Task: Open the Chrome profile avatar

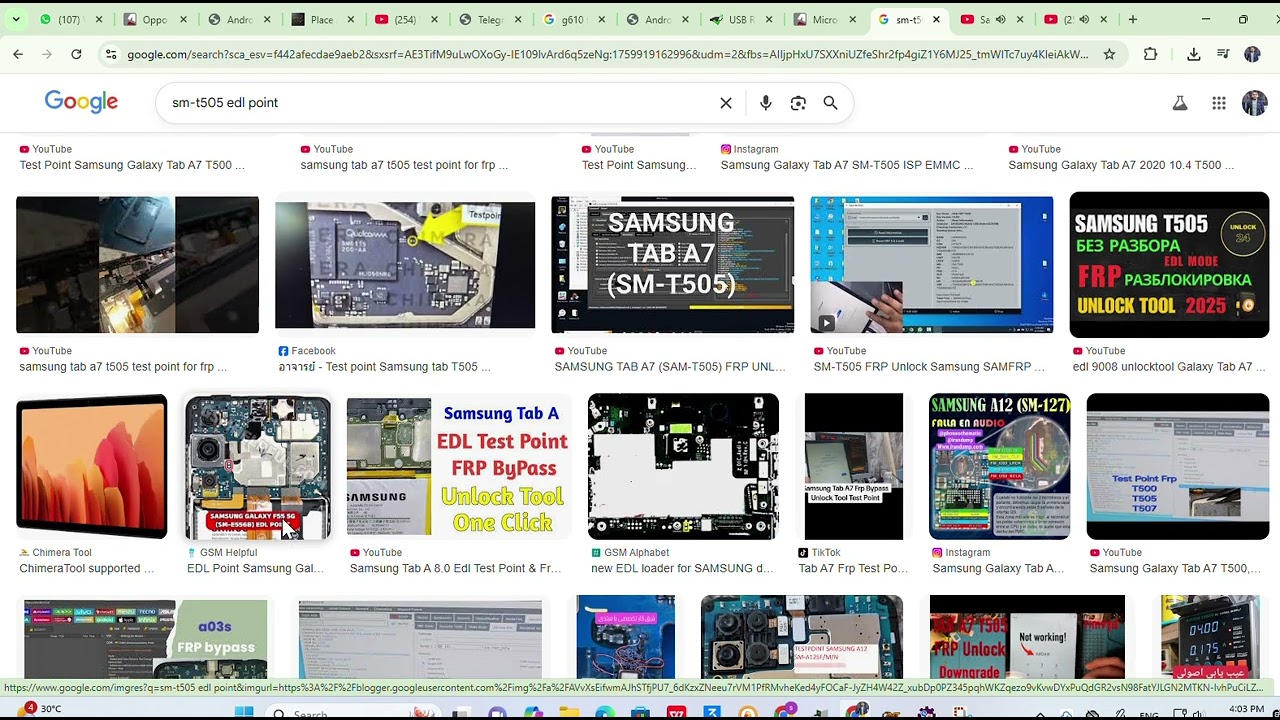Action: 1252,55
